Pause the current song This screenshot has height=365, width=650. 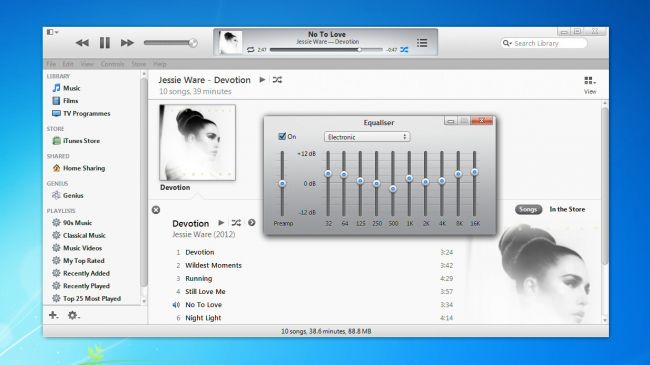click(104, 43)
